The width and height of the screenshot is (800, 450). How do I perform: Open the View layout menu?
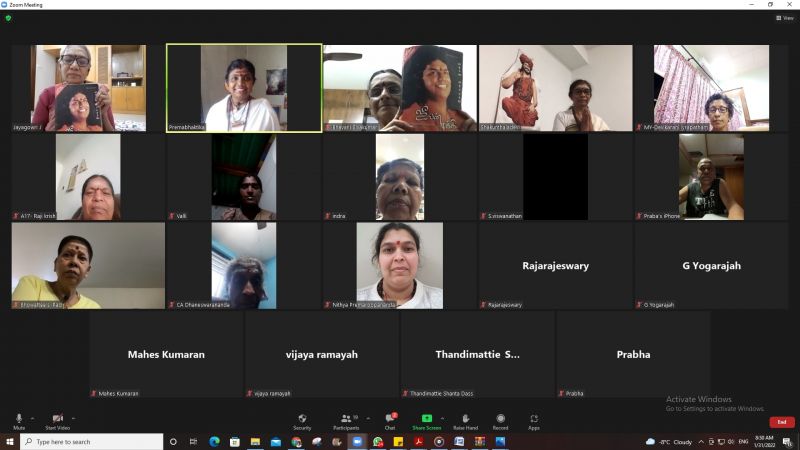[785, 18]
